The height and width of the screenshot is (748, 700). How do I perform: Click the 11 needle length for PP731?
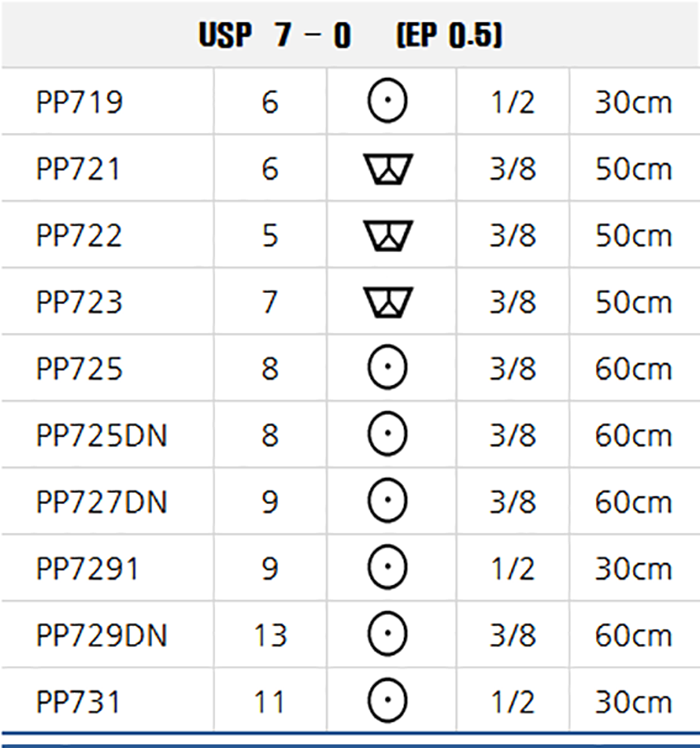click(x=270, y=702)
